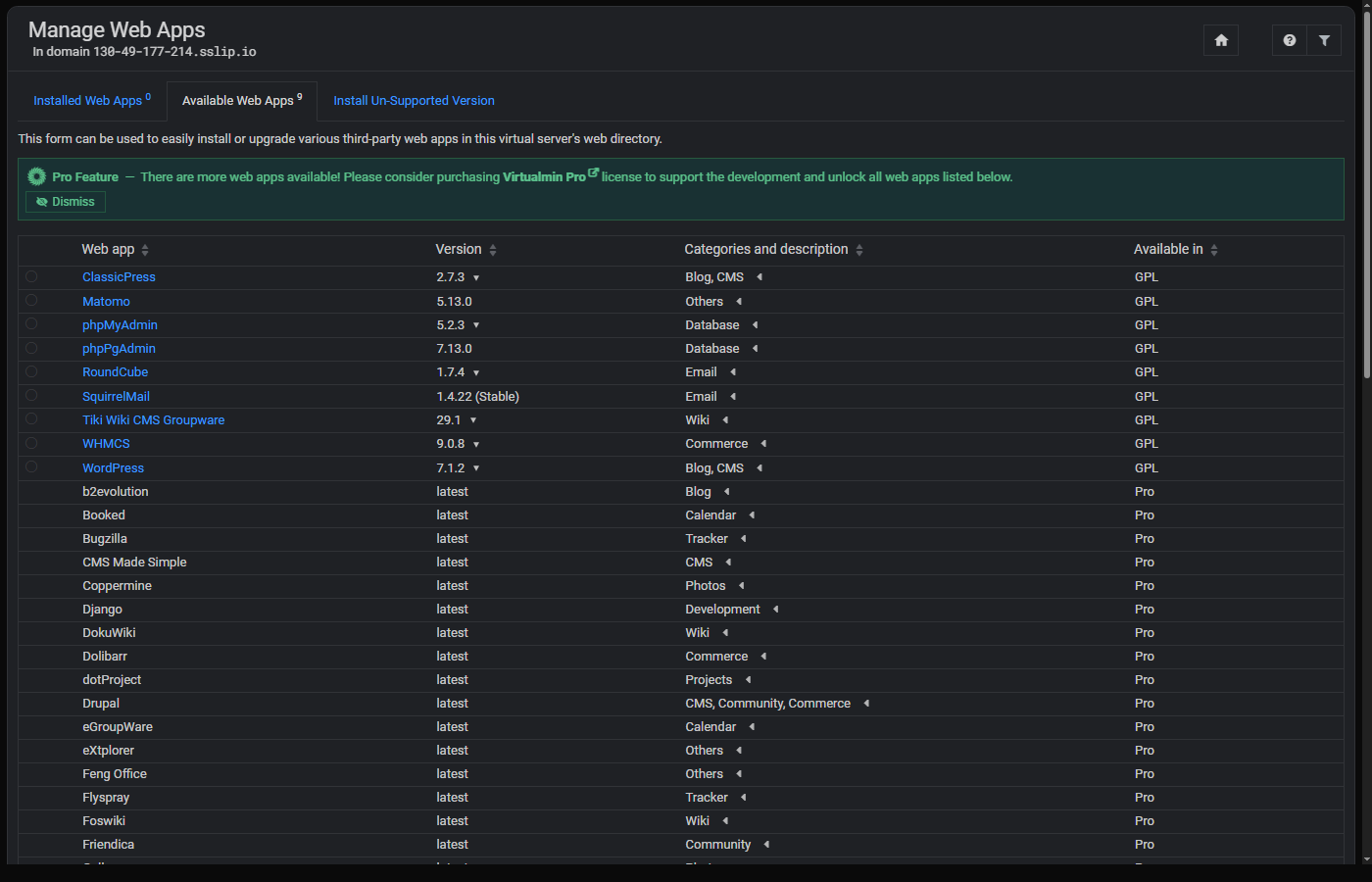1372x882 pixels.
Task: Switch to the Installed Web Apps tab
Action: (92, 100)
